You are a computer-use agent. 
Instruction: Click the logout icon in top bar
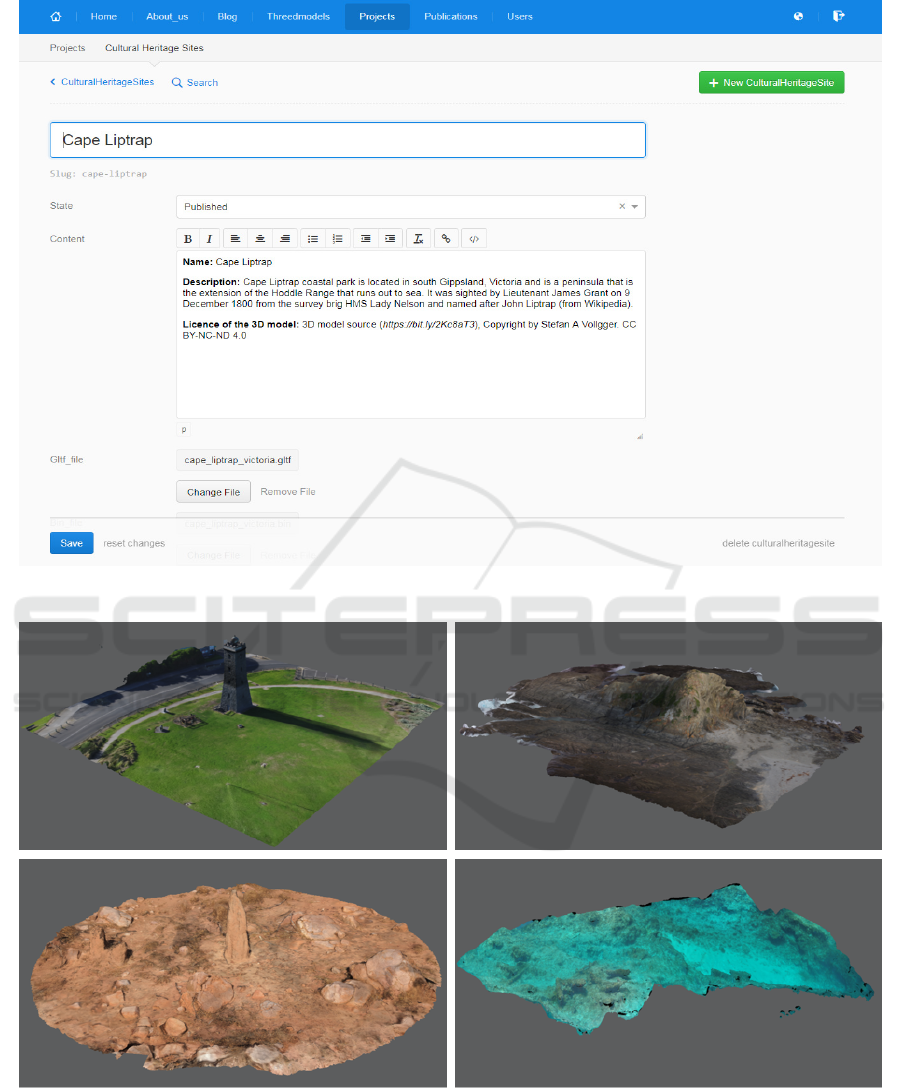[x=838, y=16]
